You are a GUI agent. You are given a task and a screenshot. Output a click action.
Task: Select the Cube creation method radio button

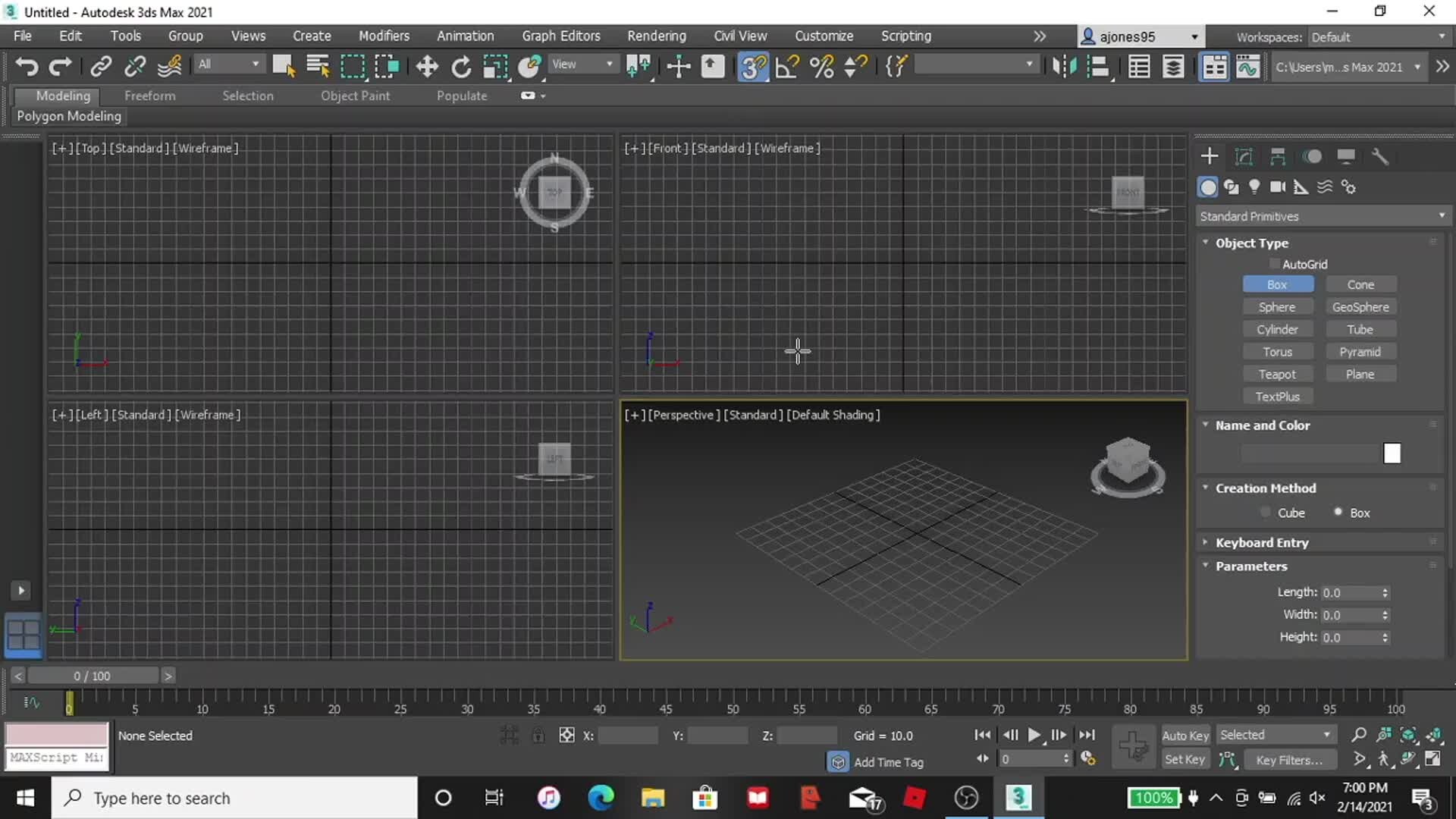[1264, 512]
